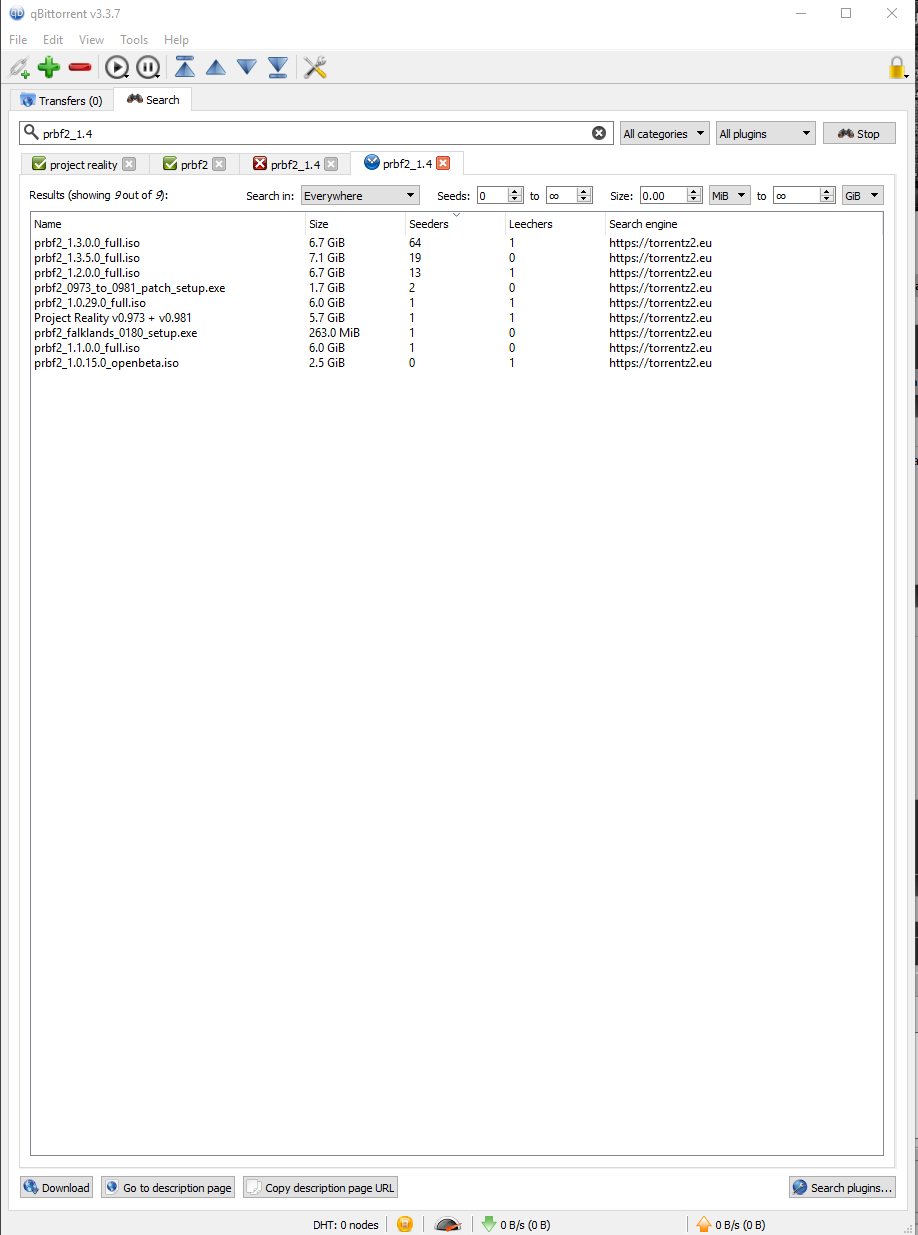918x1235 pixels.
Task: Open the All plugins dropdown
Action: (x=766, y=133)
